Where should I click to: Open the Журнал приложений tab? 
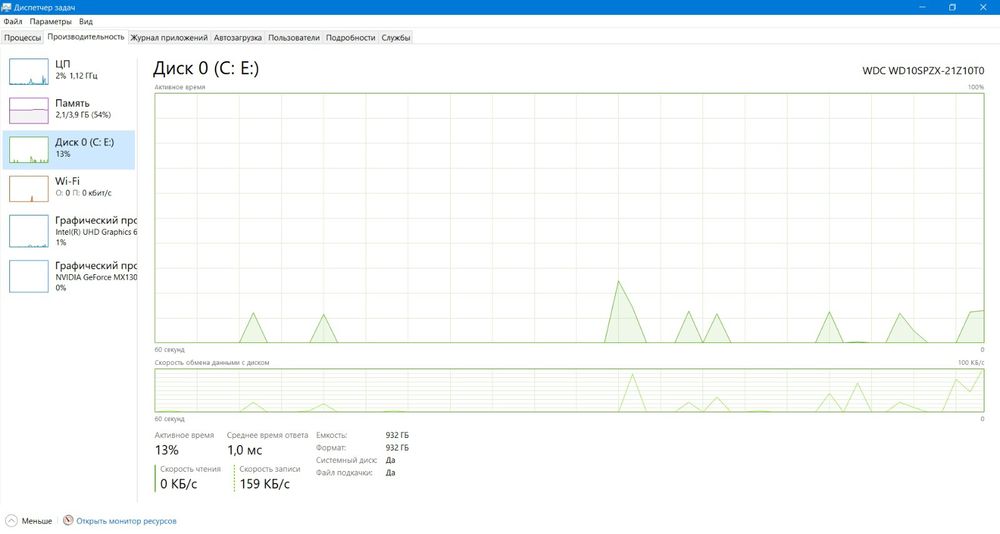(x=169, y=38)
